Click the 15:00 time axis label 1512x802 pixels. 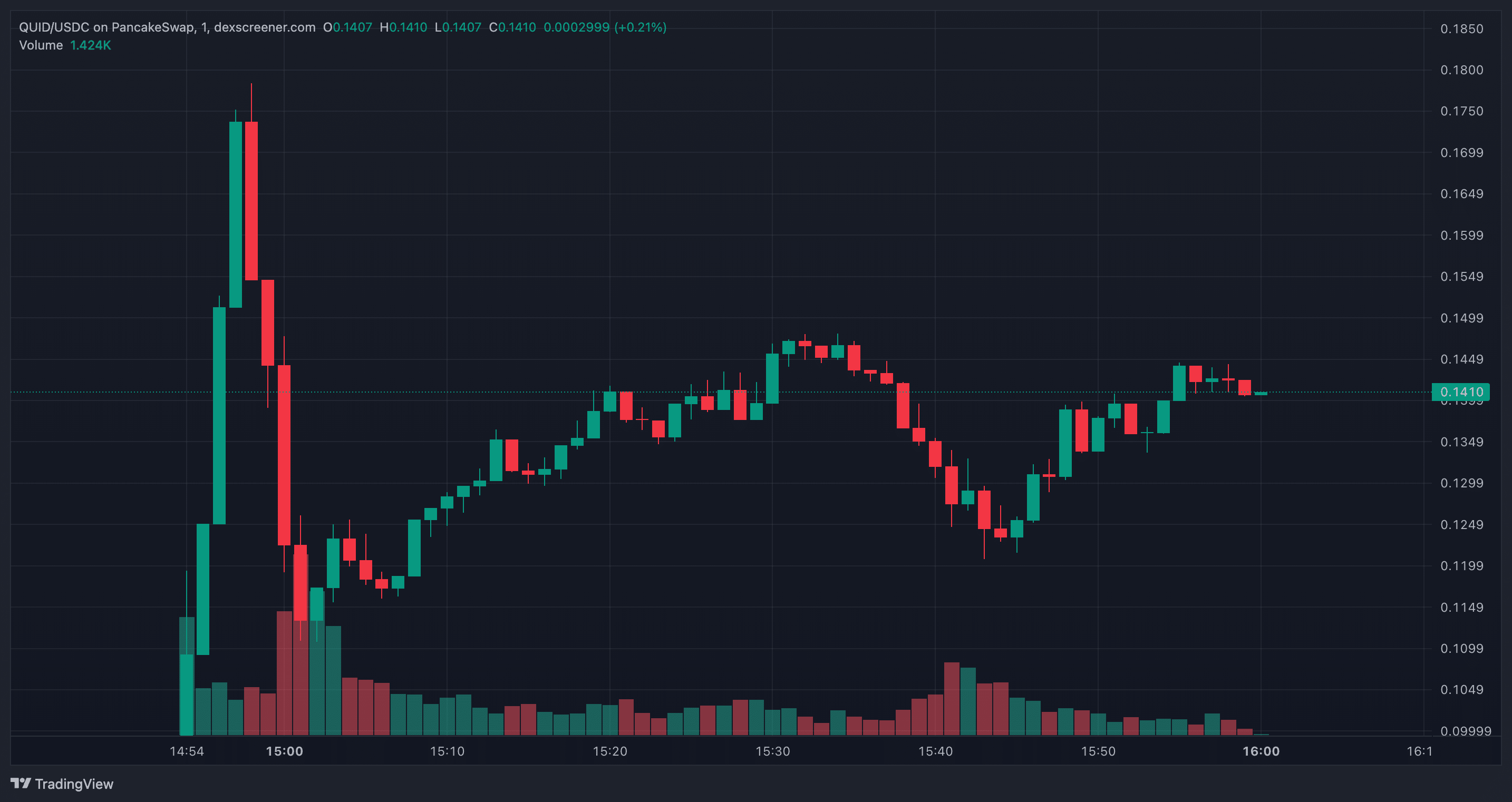point(285,751)
